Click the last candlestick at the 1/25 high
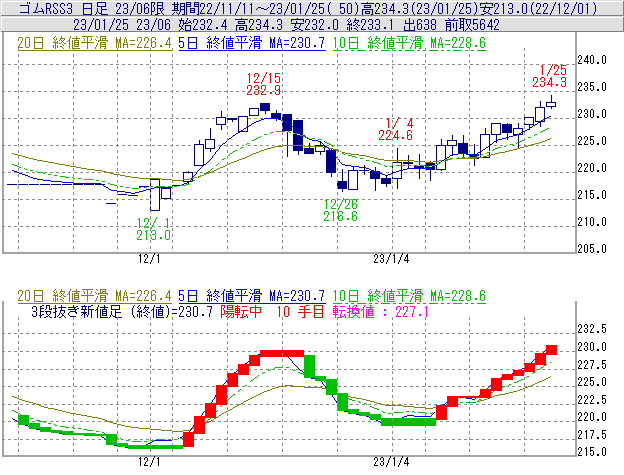The image size is (624, 475). [551, 104]
